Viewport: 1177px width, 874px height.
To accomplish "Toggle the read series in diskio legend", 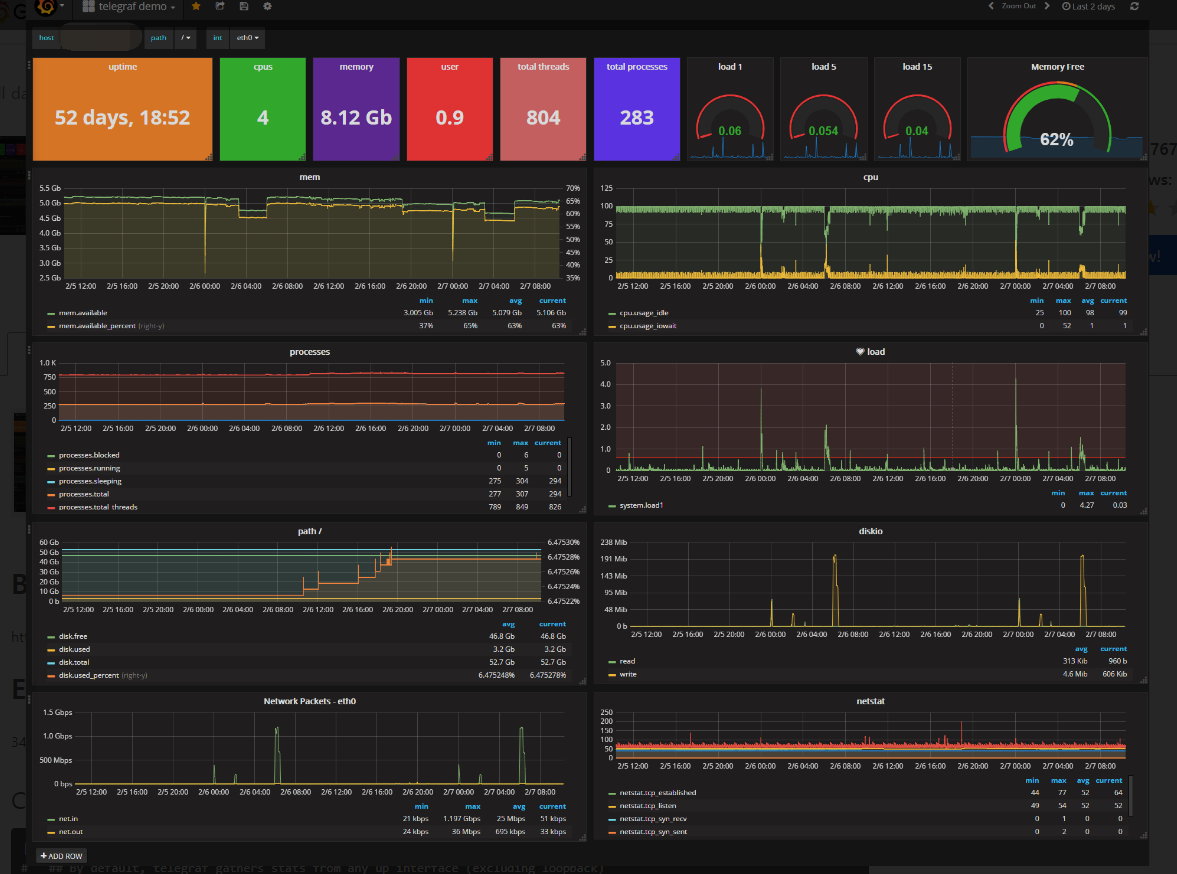I will coord(627,662).
